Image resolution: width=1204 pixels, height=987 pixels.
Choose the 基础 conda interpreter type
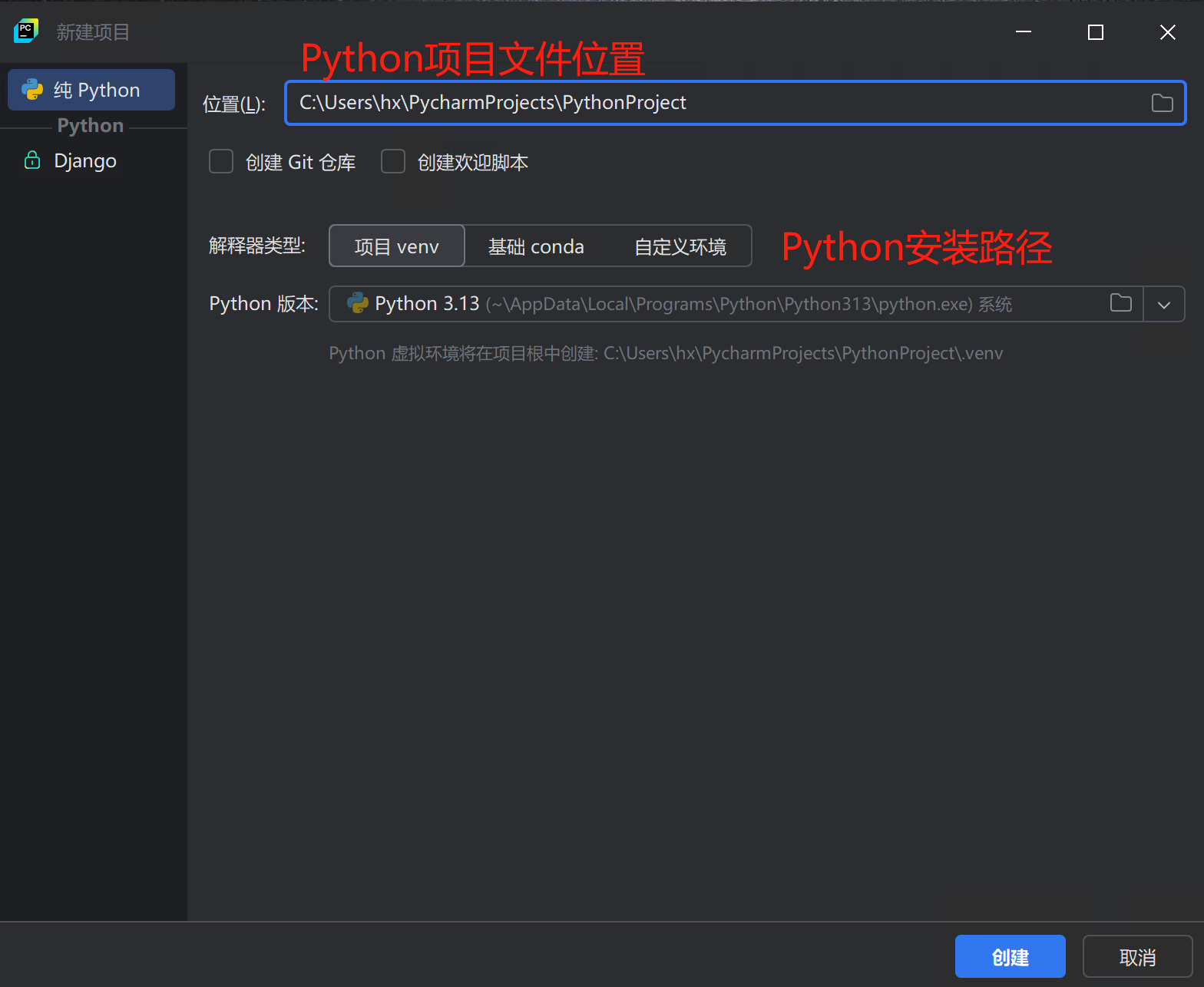(536, 246)
